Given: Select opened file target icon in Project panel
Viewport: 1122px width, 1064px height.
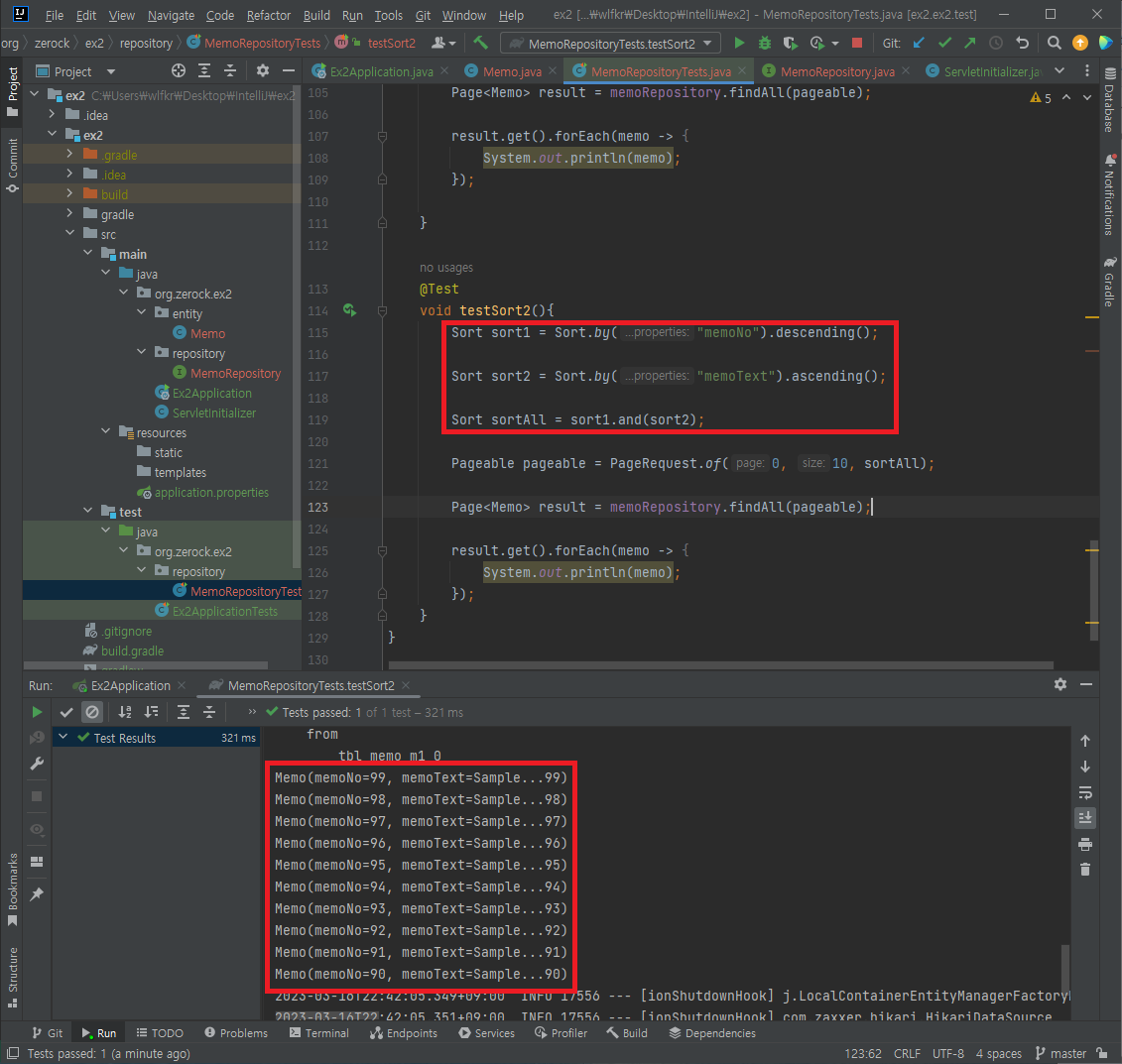Looking at the screenshot, I should click(x=179, y=70).
